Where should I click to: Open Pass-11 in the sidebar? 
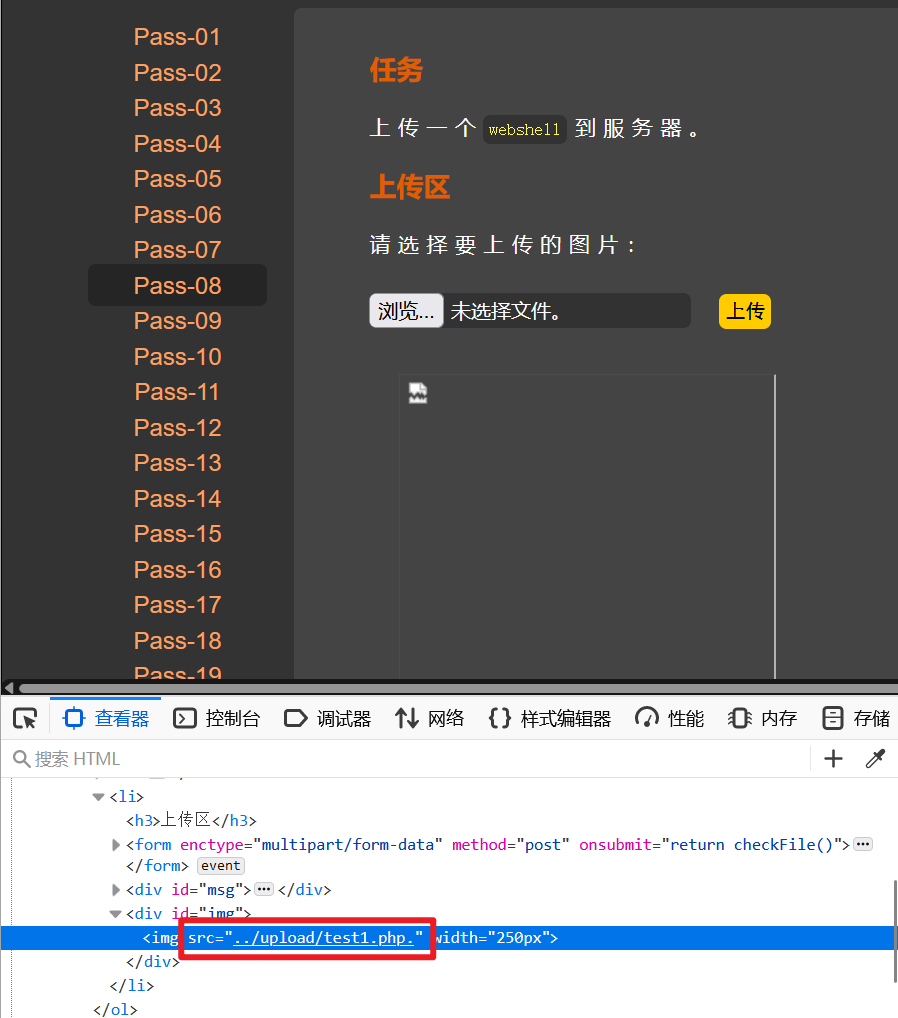177,391
